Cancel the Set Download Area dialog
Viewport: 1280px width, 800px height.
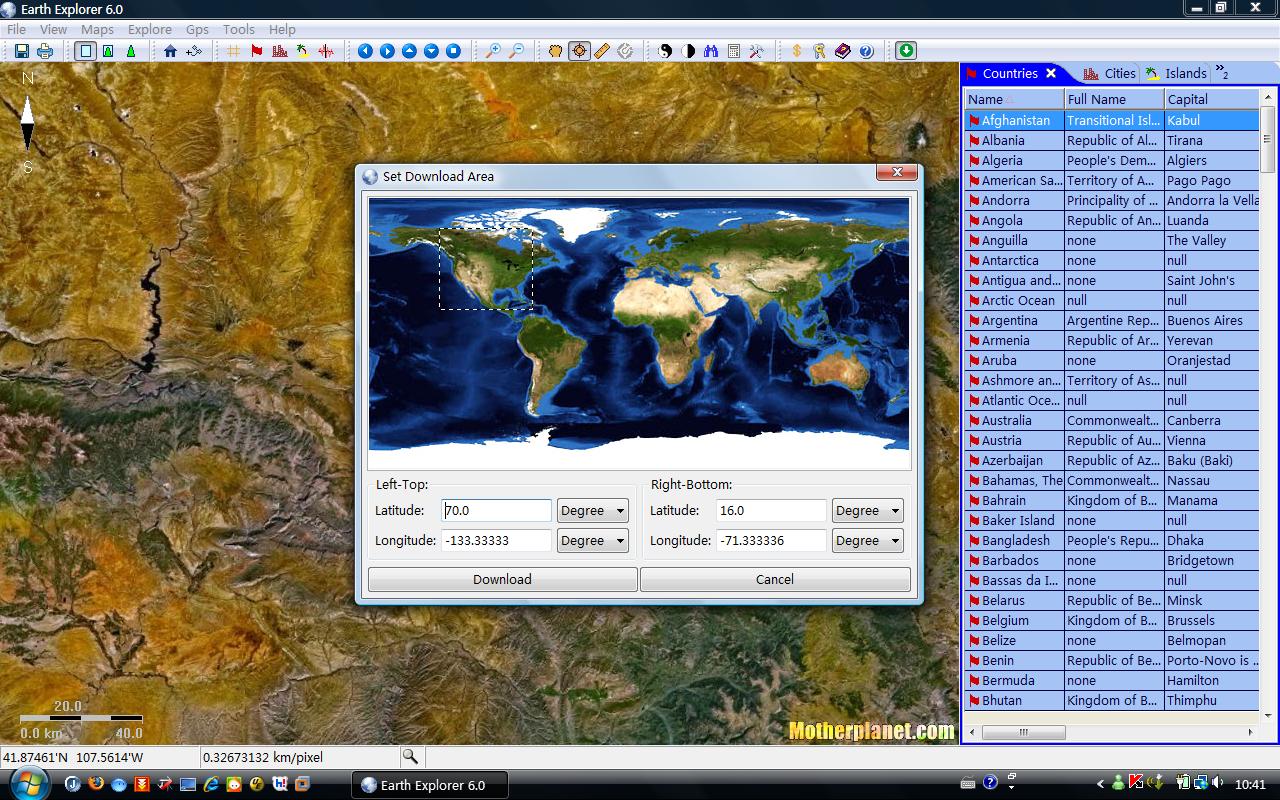click(774, 579)
